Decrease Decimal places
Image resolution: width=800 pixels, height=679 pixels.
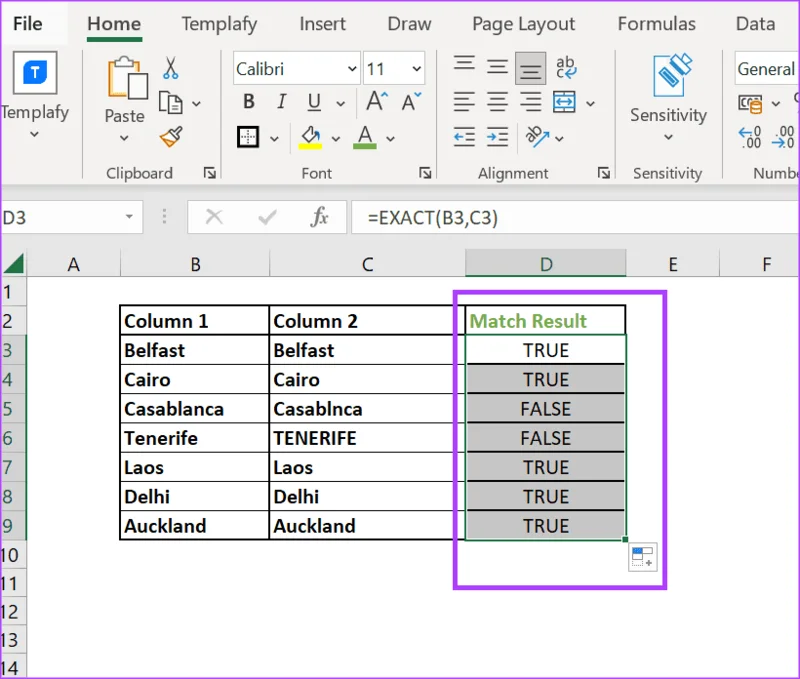pos(784,137)
